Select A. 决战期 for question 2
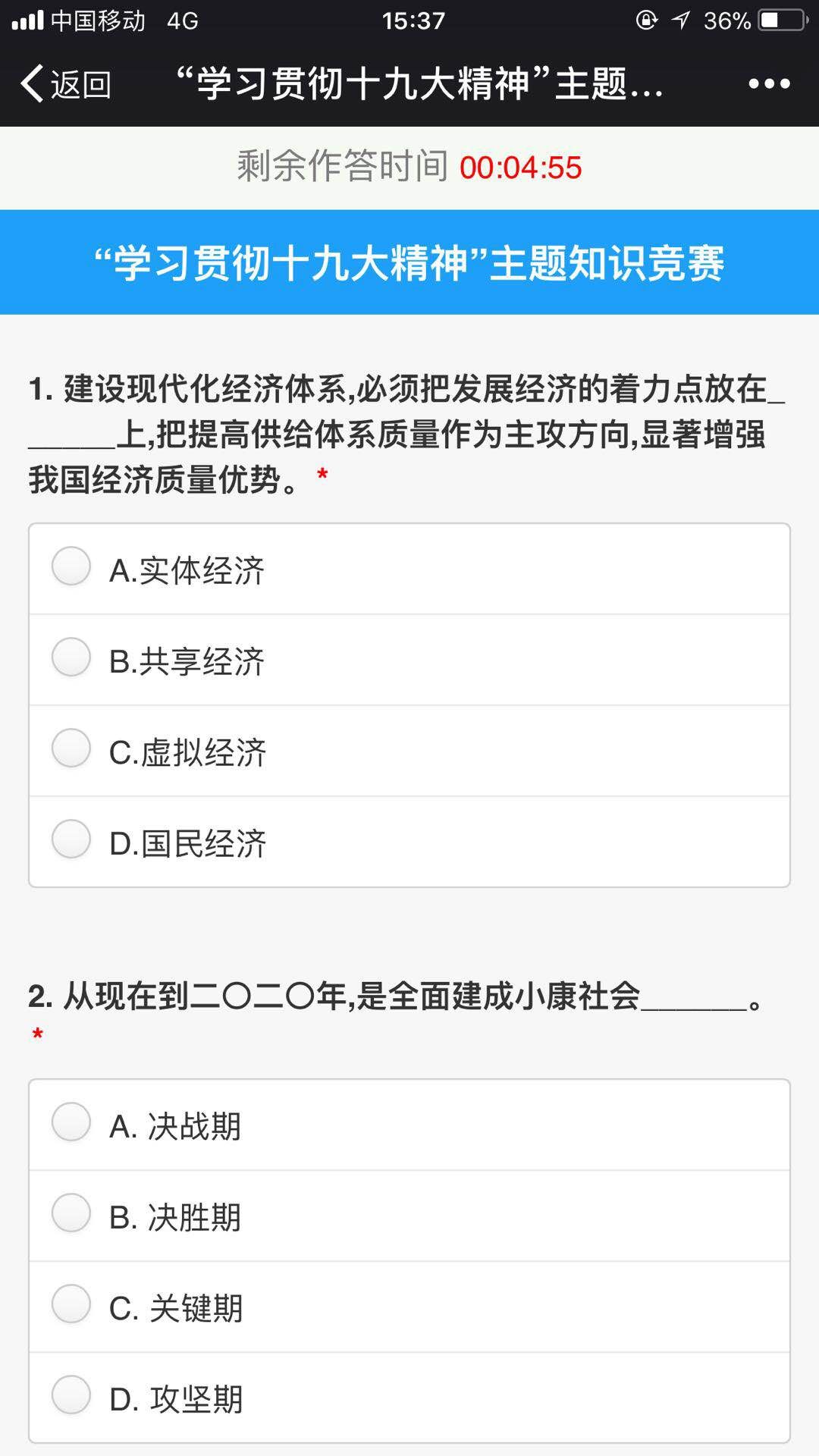The image size is (819, 1456). [71, 1122]
